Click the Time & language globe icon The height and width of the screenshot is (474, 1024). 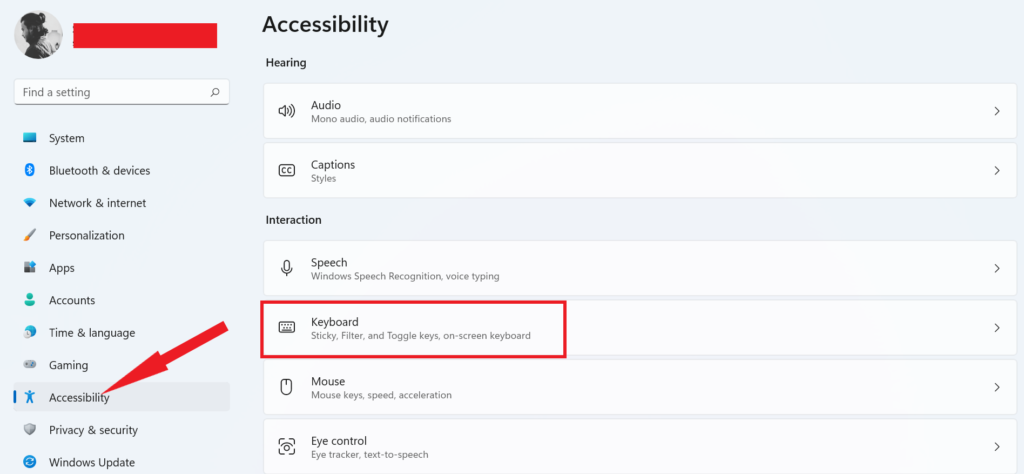tap(30, 332)
